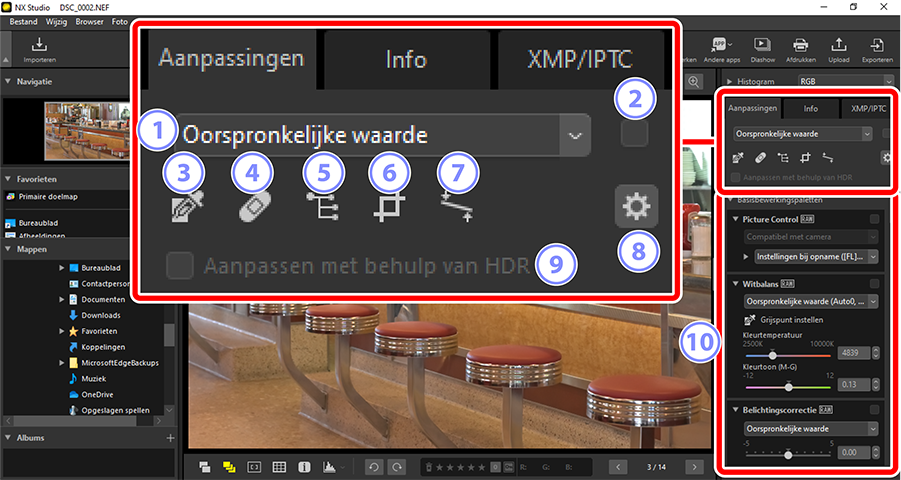Viewport: 901px width, 480px height.
Task: Click the zoom-in magnifier icon
Action: pyautogui.click(x=694, y=82)
